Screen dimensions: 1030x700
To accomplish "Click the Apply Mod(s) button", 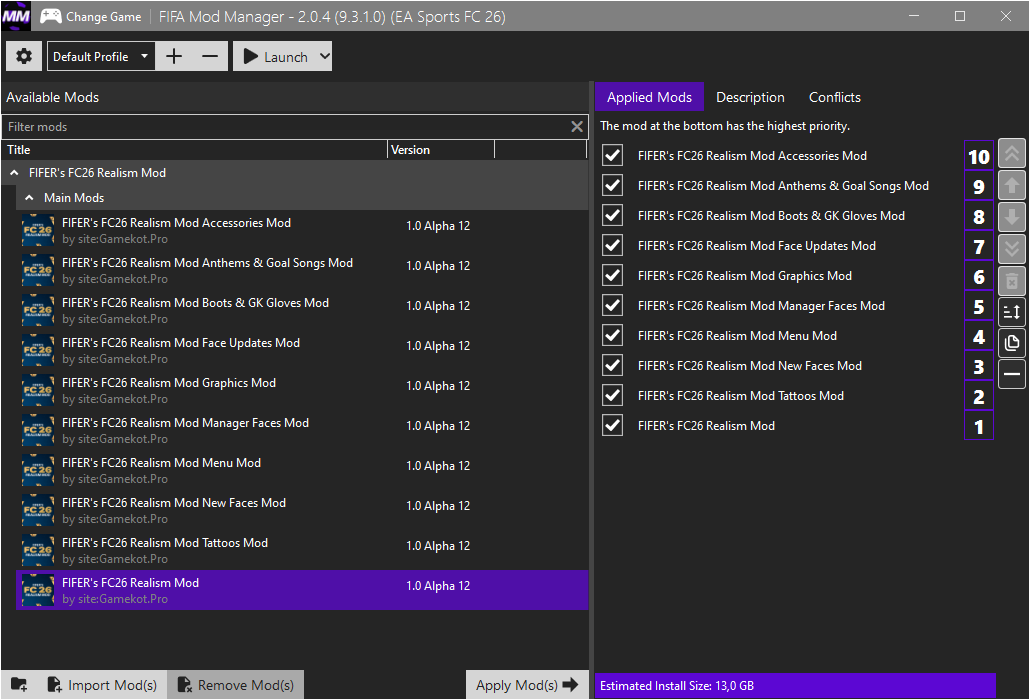I will pyautogui.click(x=527, y=685).
